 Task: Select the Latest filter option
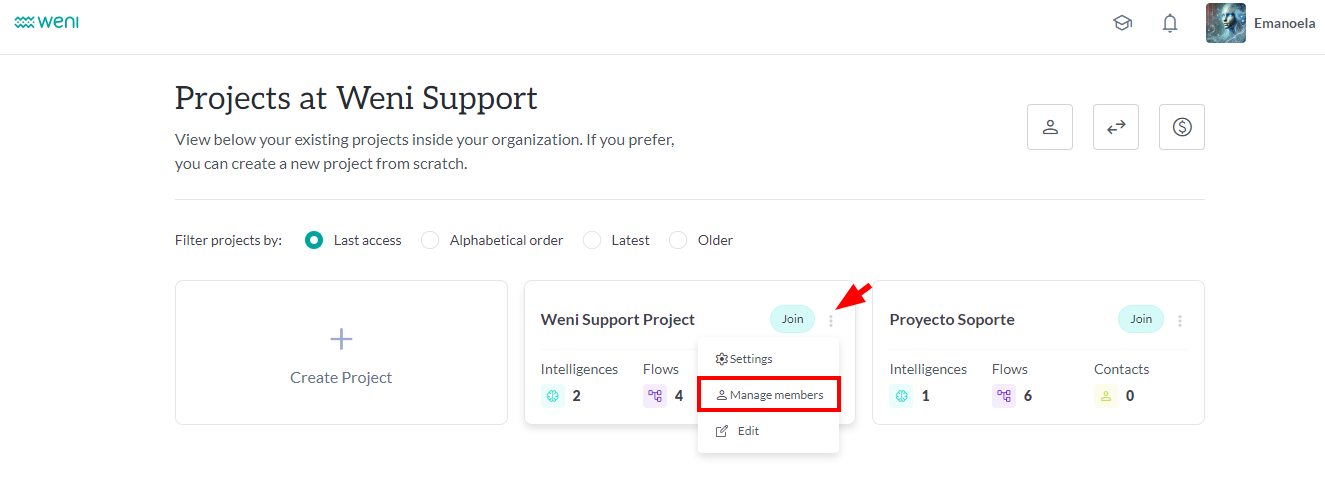[x=592, y=240]
